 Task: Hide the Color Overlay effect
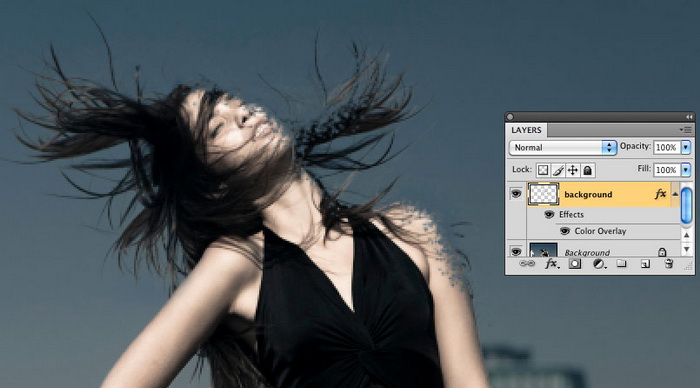[565, 231]
